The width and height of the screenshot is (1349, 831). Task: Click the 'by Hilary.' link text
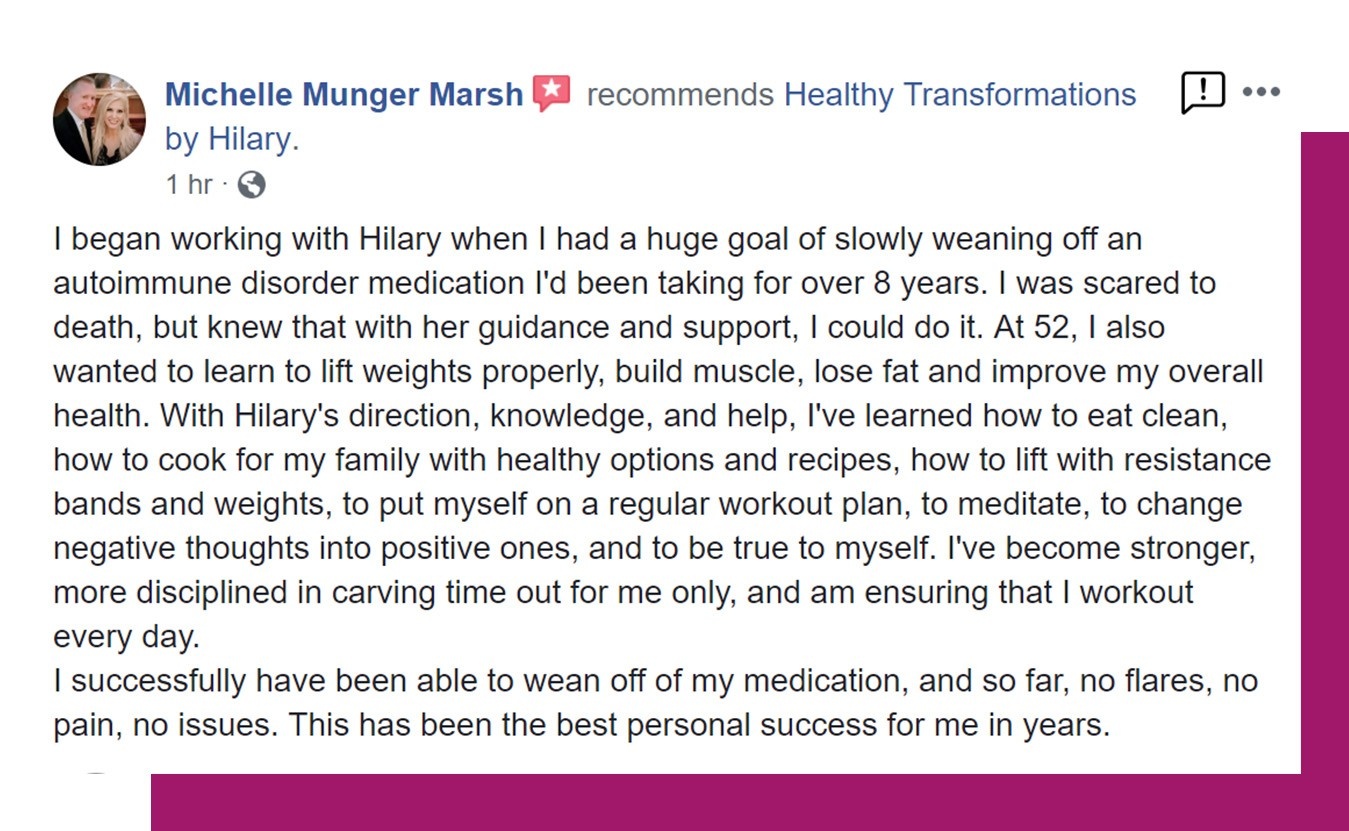tap(231, 139)
